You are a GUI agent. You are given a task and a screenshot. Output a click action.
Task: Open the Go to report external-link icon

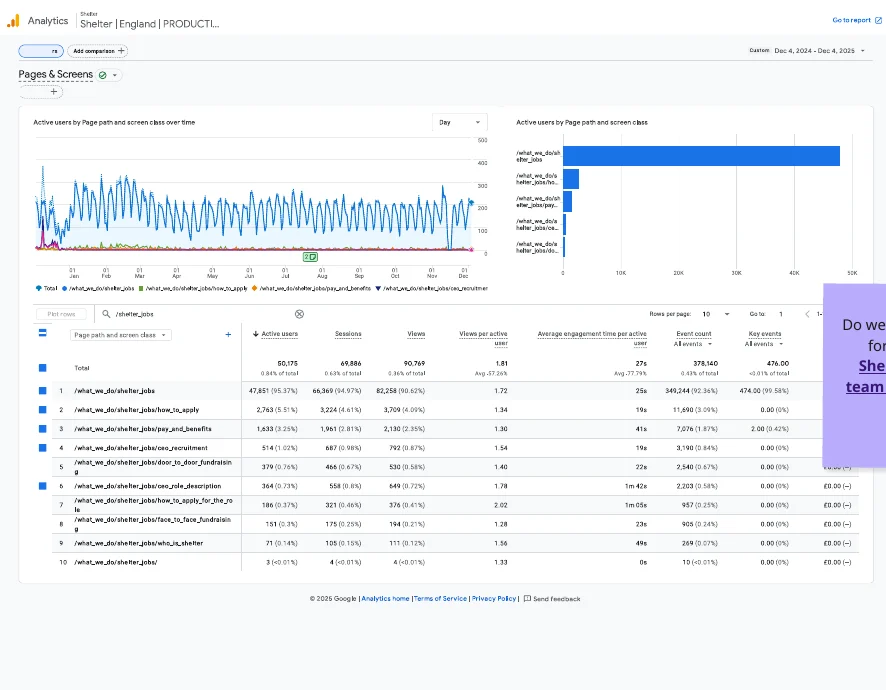pyautogui.click(x=878, y=20)
